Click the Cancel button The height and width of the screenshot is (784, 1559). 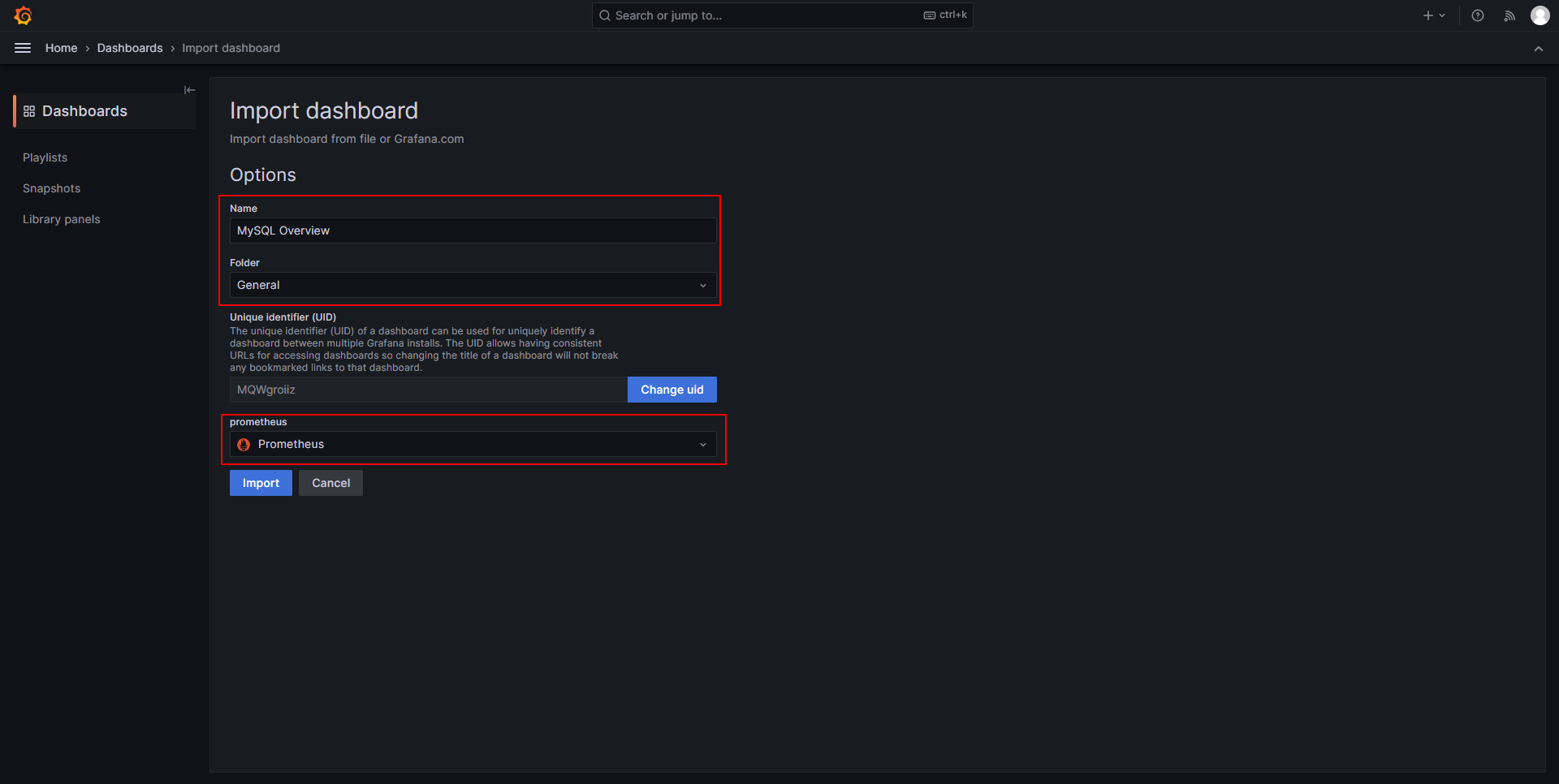[x=331, y=483]
